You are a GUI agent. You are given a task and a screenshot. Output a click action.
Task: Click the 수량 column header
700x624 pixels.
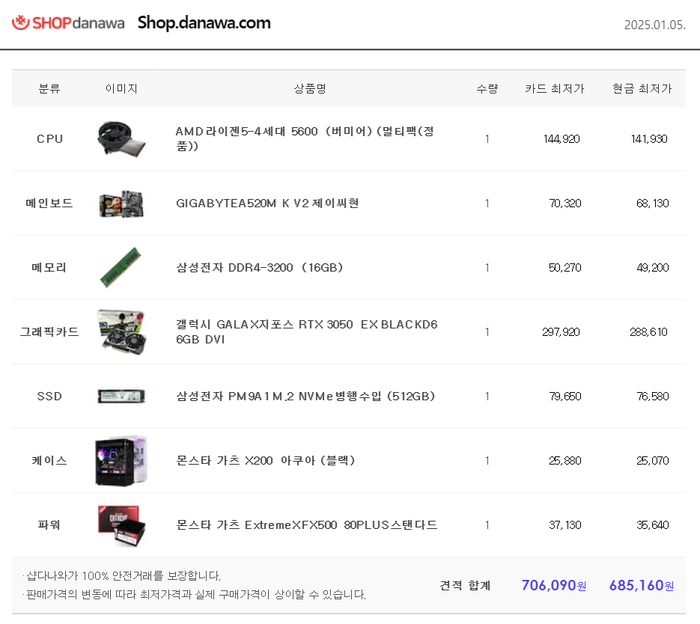(x=487, y=88)
